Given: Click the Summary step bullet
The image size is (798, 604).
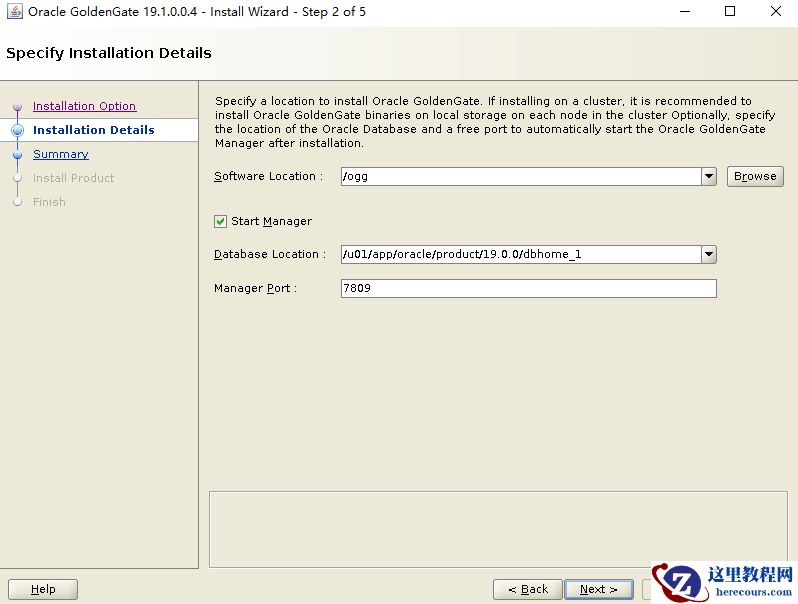Looking at the screenshot, I should (x=18, y=154).
